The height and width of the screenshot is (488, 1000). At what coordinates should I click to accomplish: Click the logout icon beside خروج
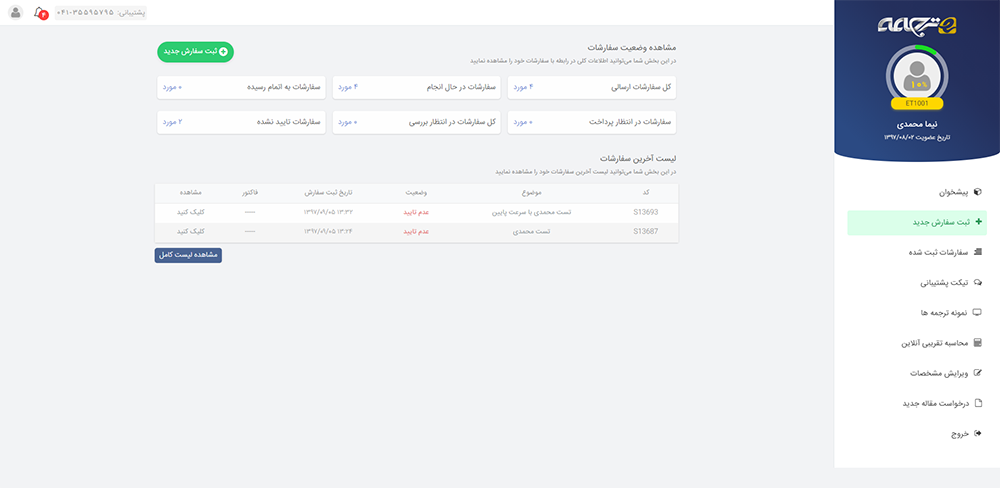[978, 433]
